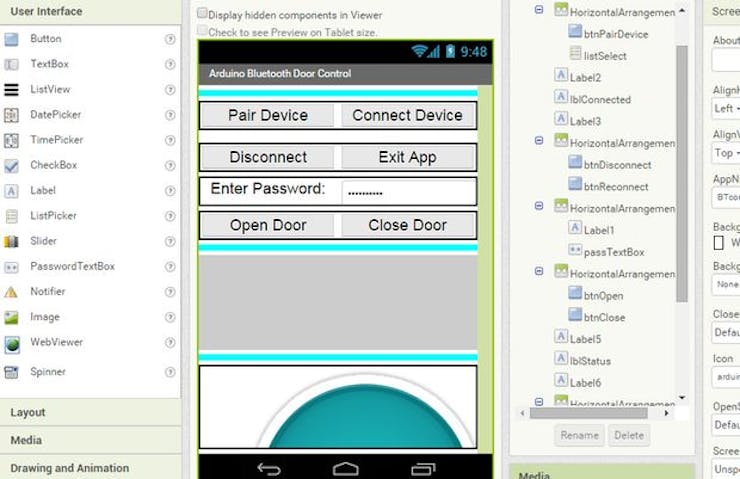Viewport: 740px width, 479px height.
Task: Select the Label palette component
Action: coord(42,190)
